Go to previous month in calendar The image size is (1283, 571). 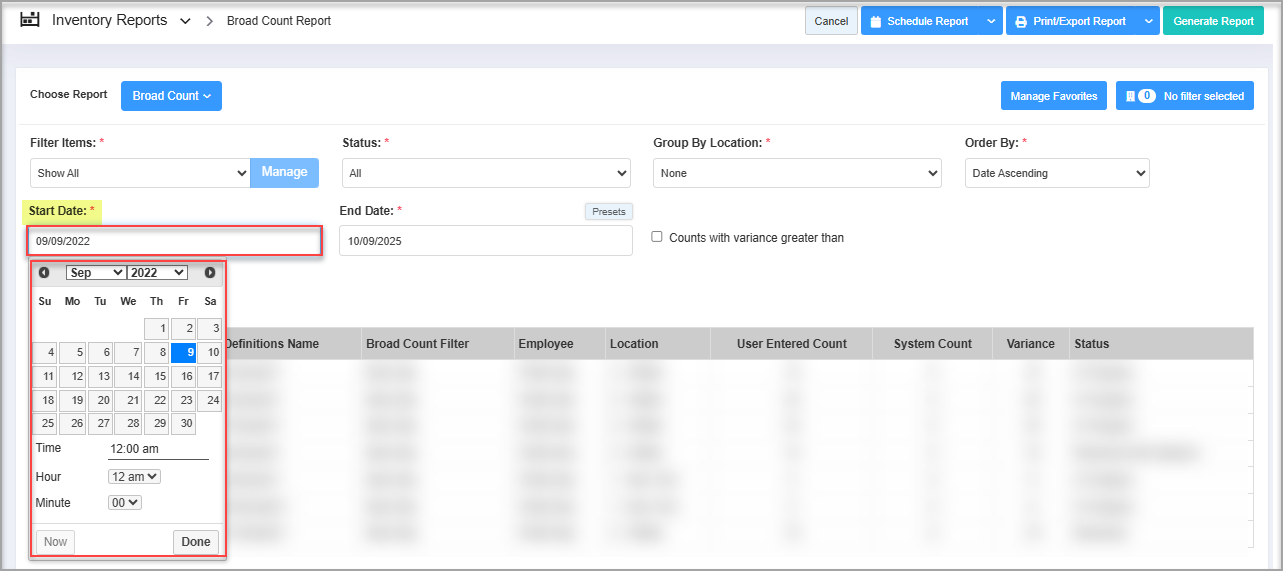coord(44,273)
